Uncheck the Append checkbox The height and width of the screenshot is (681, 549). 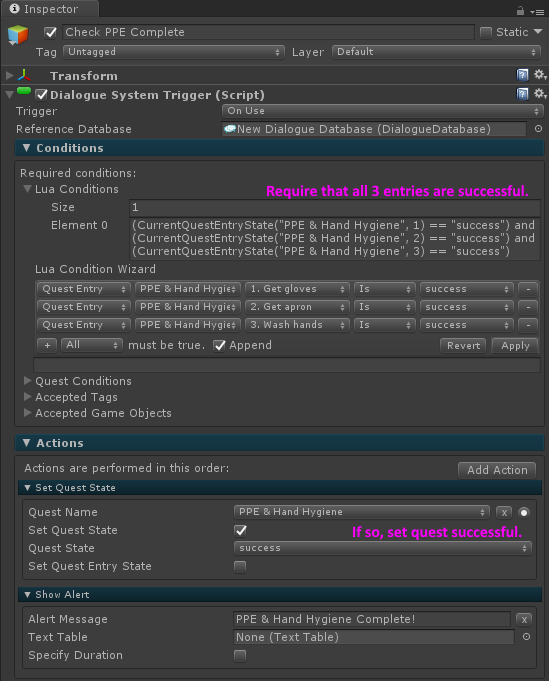pos(219,346)
